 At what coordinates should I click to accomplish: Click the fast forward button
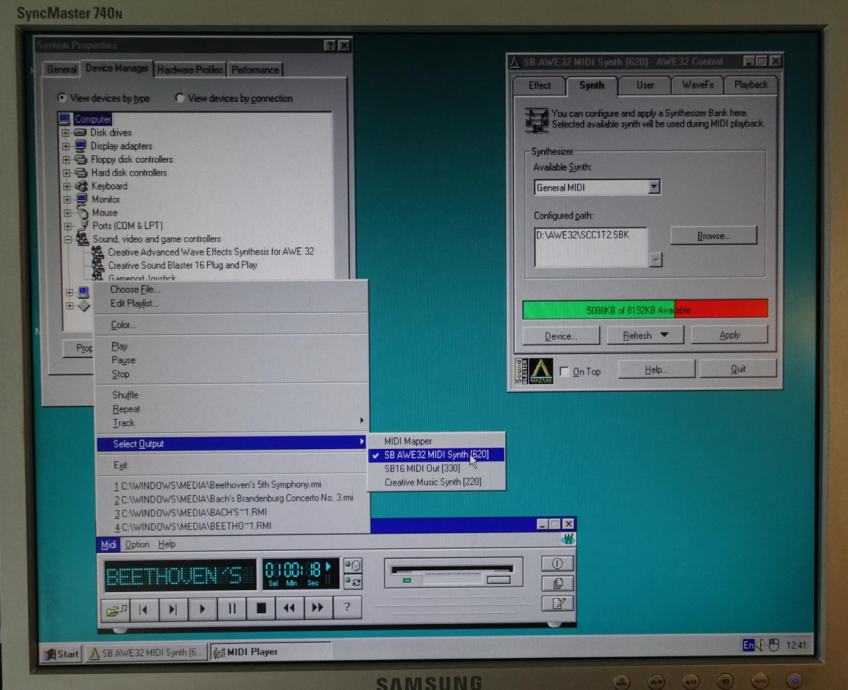[318, 607]
